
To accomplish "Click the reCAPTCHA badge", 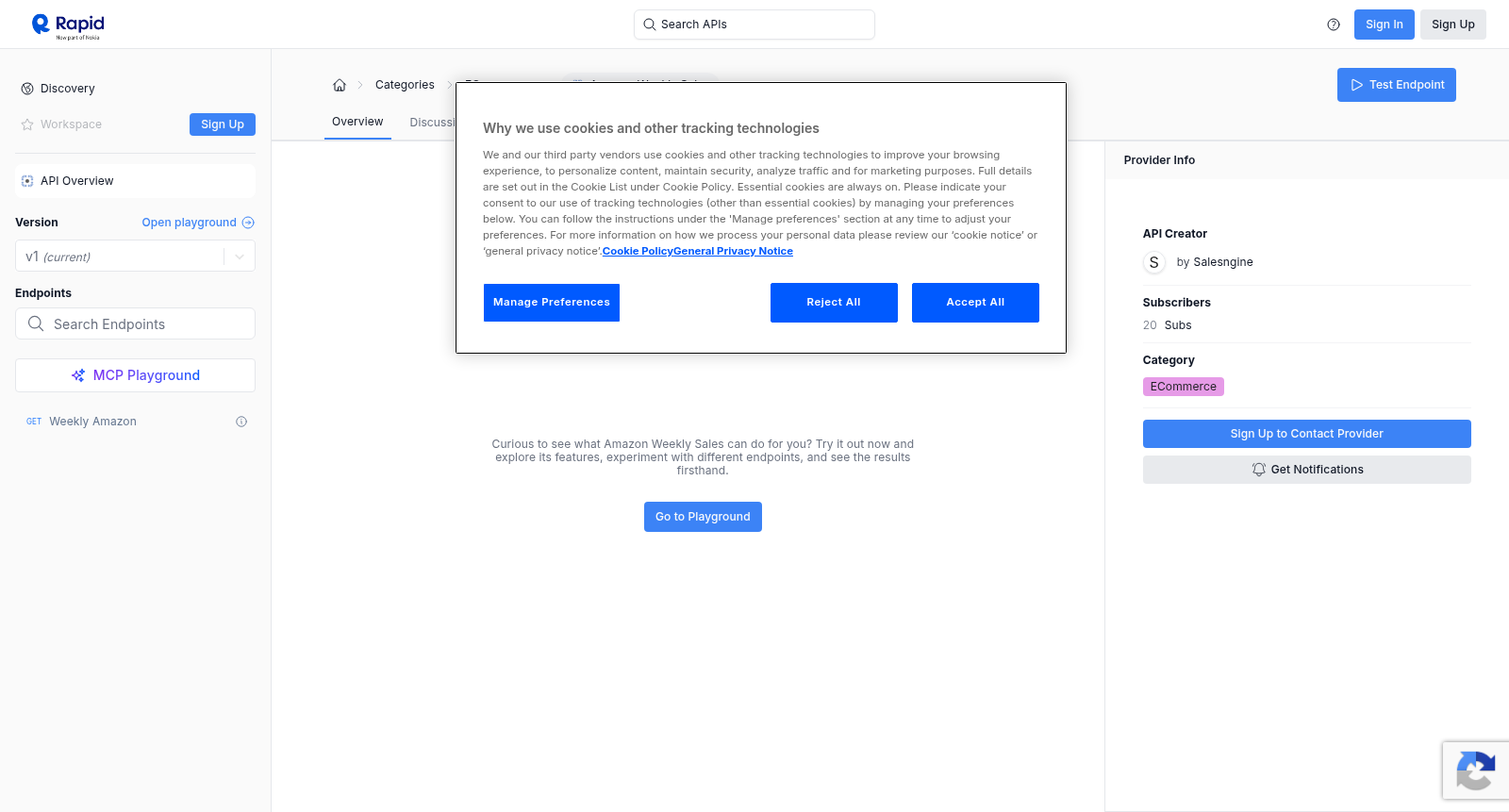I will pyautogui.click(x=1476, y=771).
